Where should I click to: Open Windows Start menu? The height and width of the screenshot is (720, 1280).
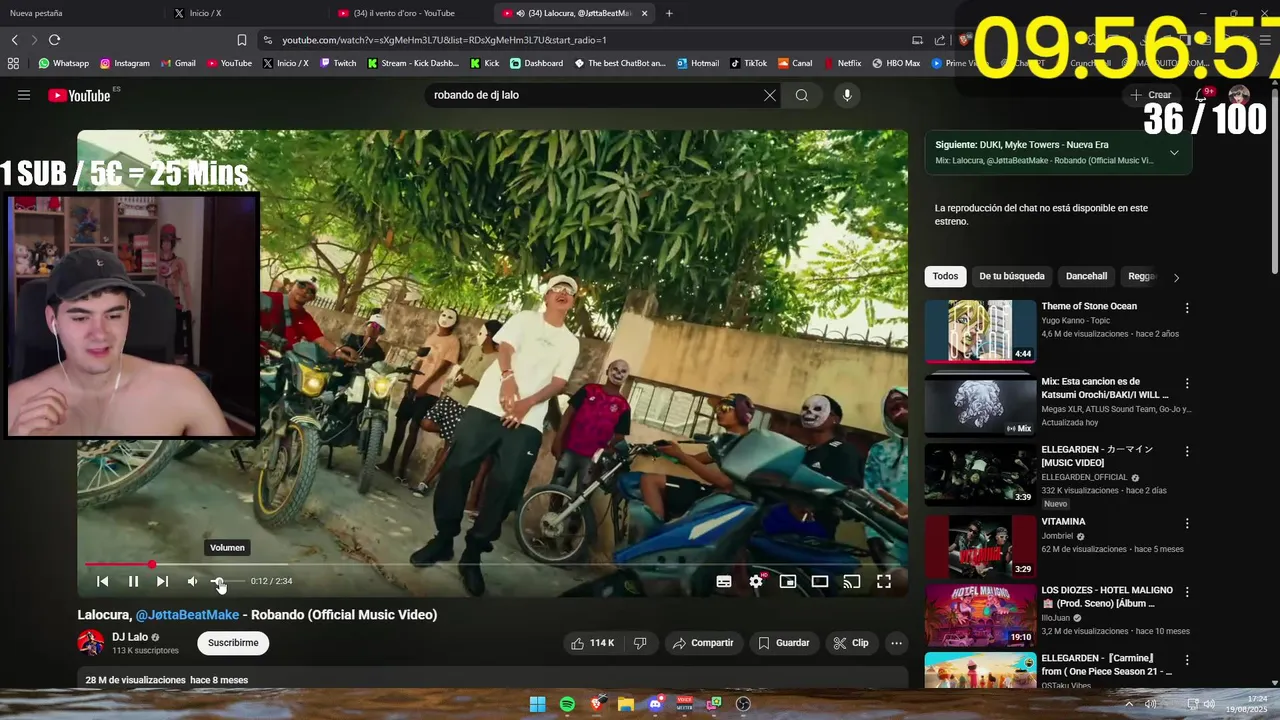click(x=537, y=704)
